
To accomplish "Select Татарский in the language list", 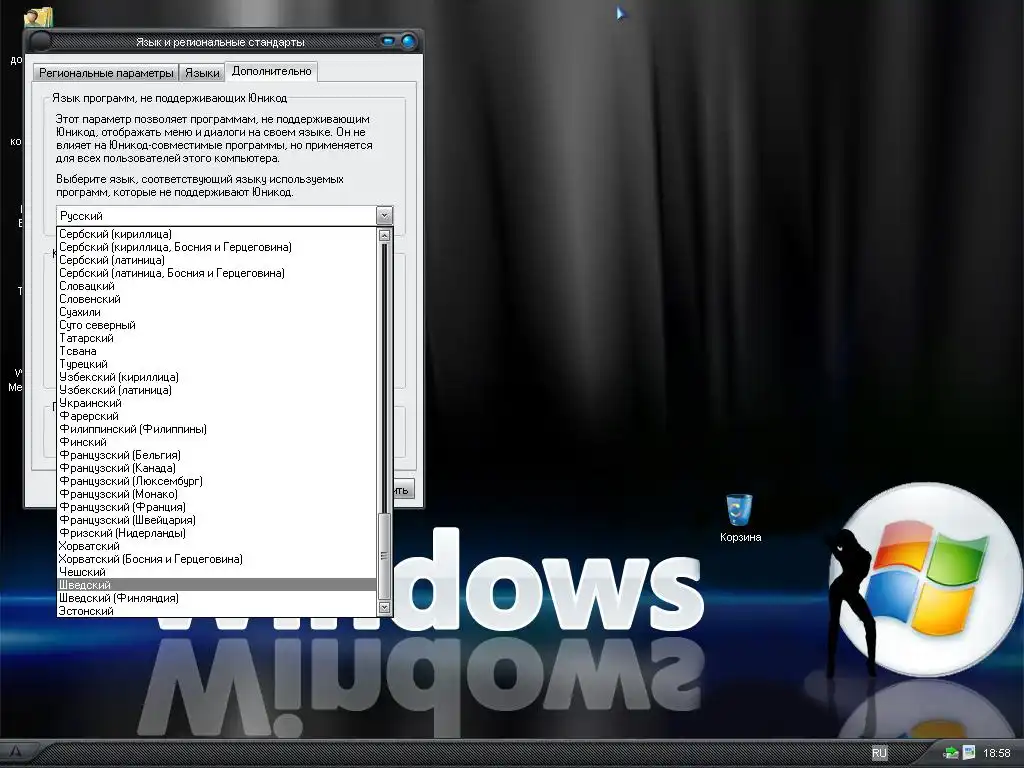I will [216, 338].
